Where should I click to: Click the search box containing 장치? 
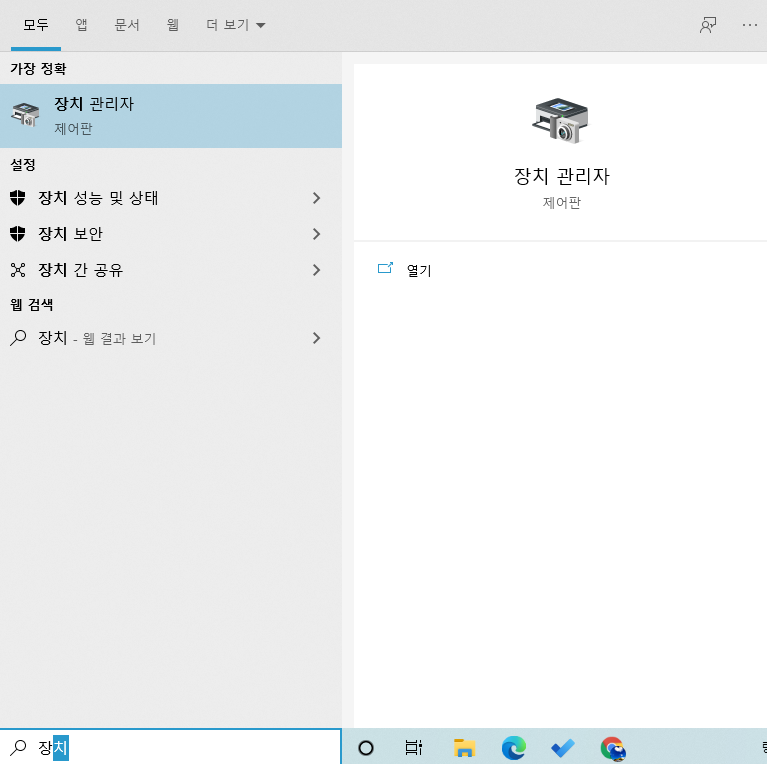click(171, 747)
